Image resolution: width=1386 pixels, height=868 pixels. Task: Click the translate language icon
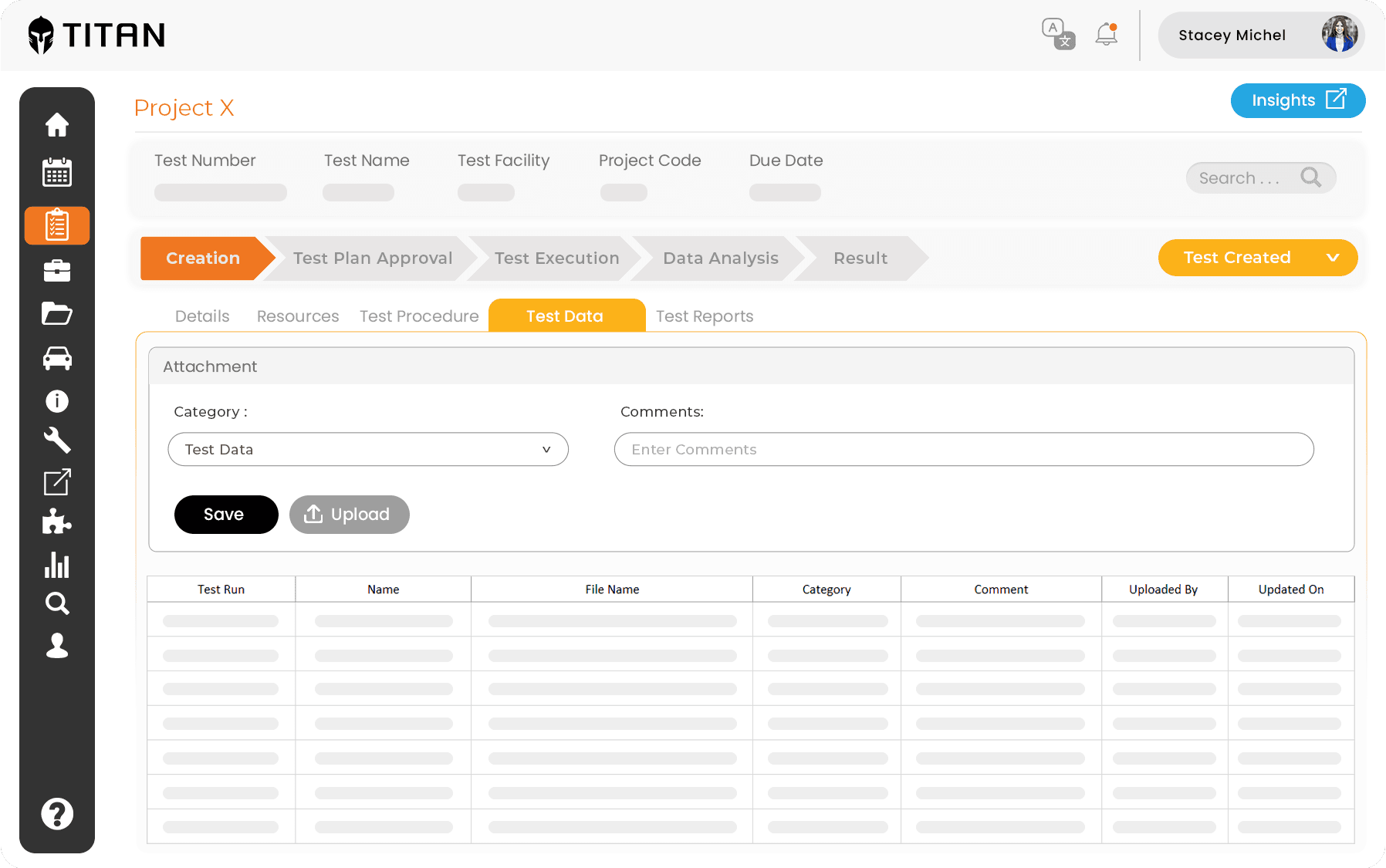pyautogui.click(x=1058, y=34)
